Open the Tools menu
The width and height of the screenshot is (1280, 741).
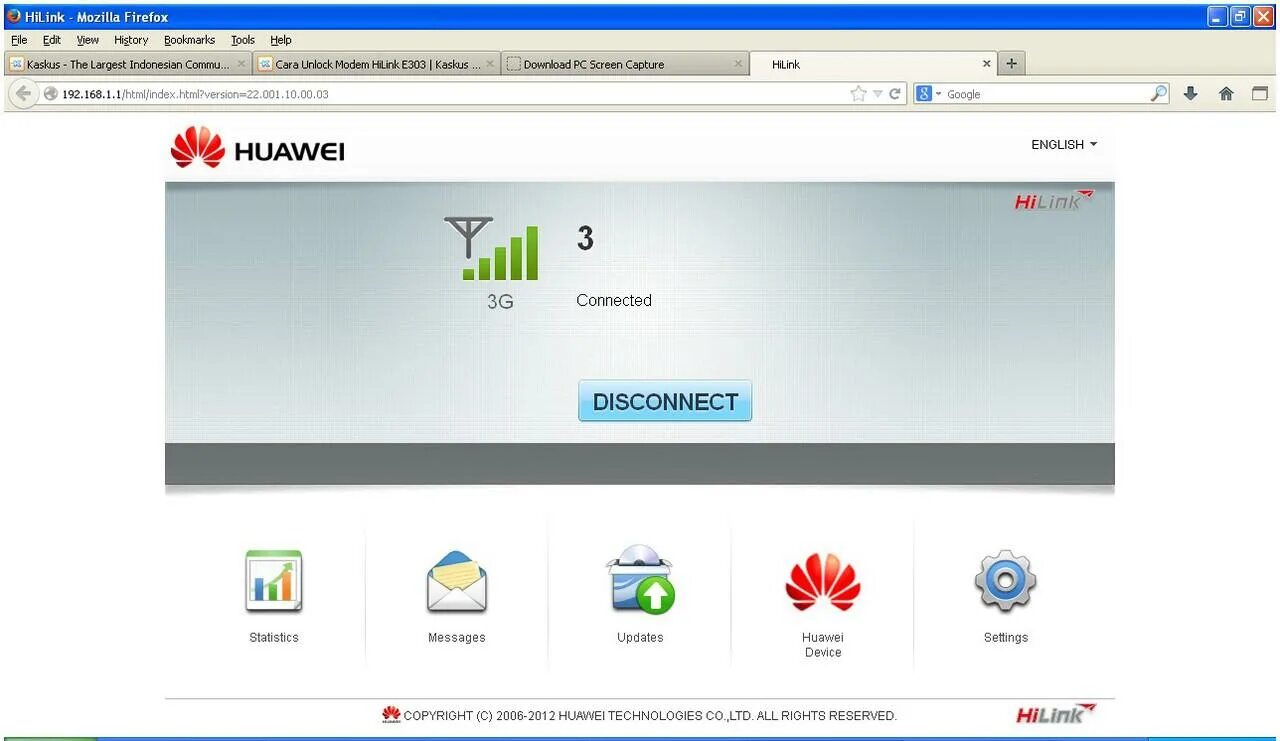pyautogui.click(x=243, y=40)
